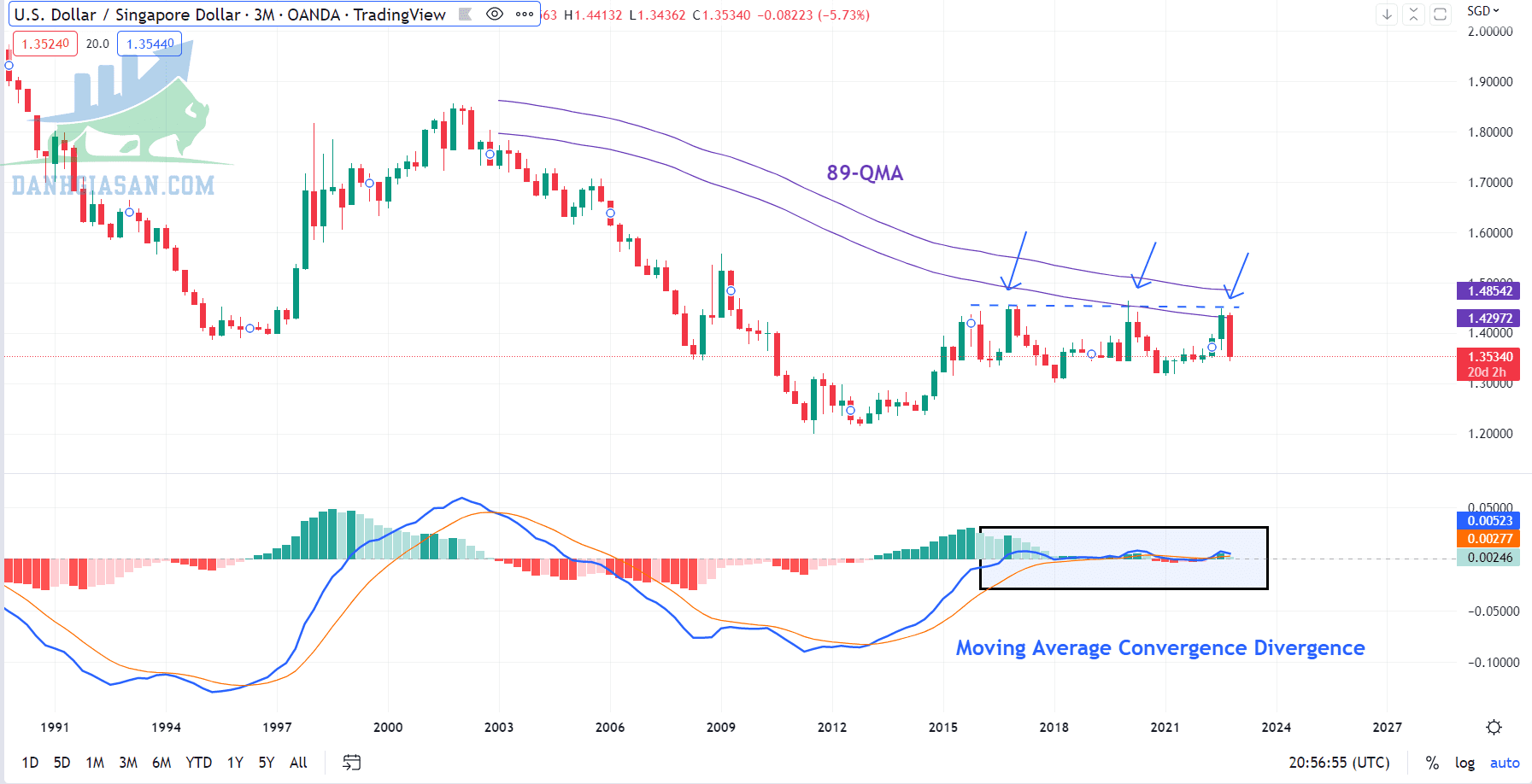
Task: Select the 3M date range in bottom bar
Action: click(x=128, y=762)
